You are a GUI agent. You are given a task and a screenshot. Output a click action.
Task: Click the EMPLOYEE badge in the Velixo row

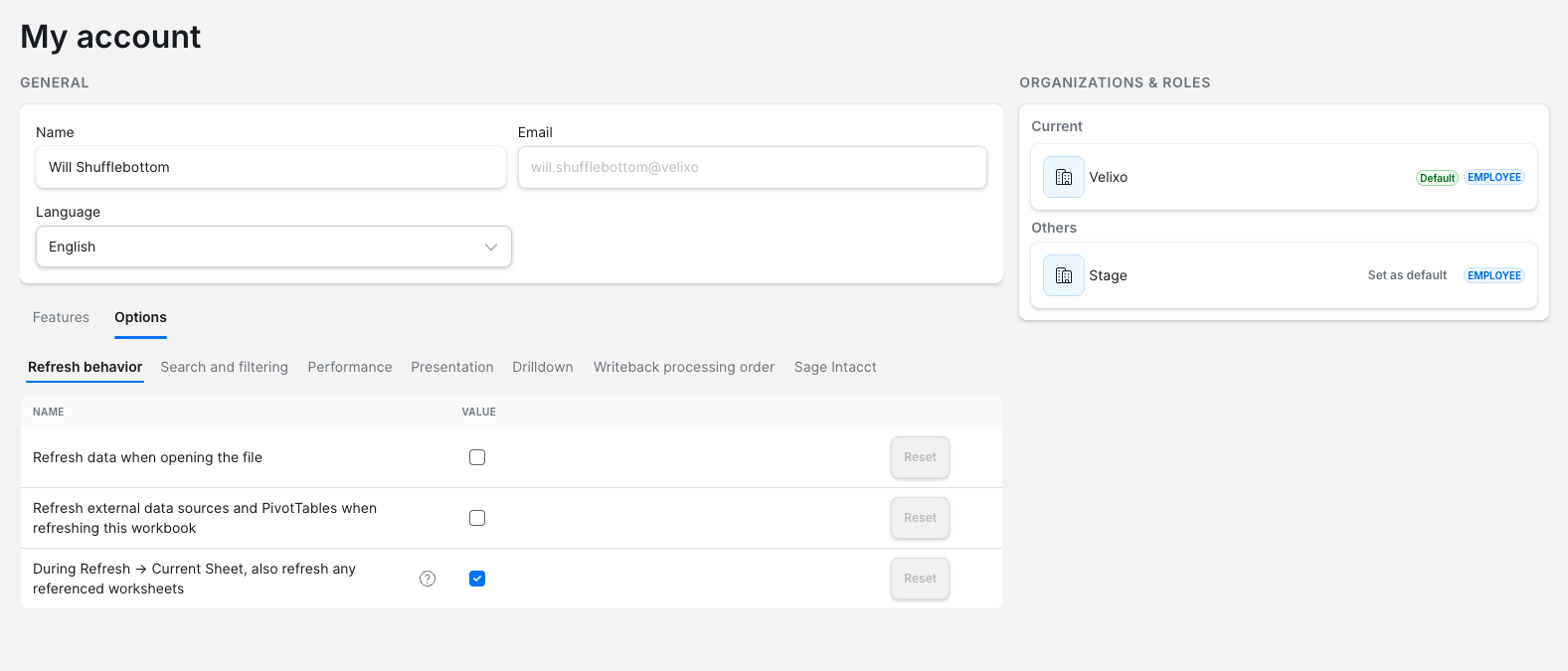click(1494, 177)
